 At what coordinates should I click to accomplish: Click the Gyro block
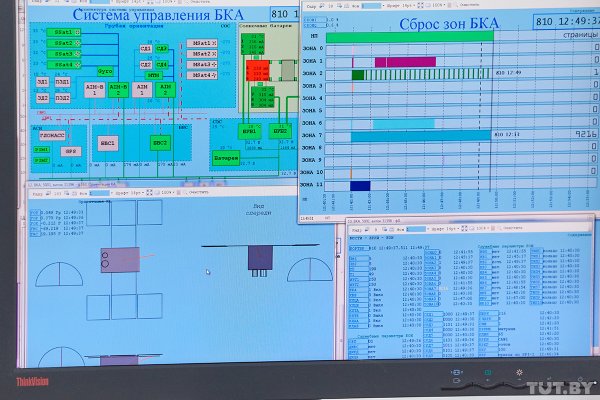[104, 73]
